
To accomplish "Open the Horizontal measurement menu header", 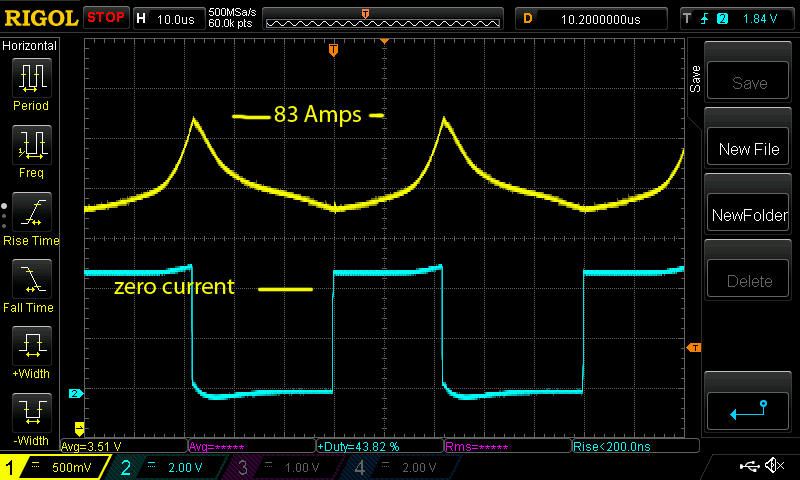I will click(30, 46).
